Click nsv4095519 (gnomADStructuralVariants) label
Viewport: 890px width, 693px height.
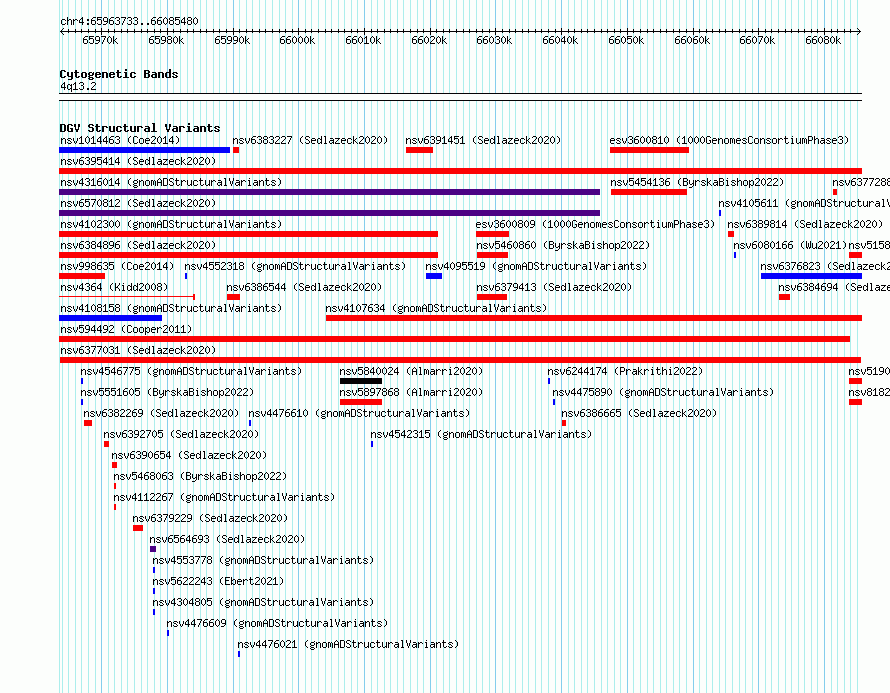pos(536,266)
